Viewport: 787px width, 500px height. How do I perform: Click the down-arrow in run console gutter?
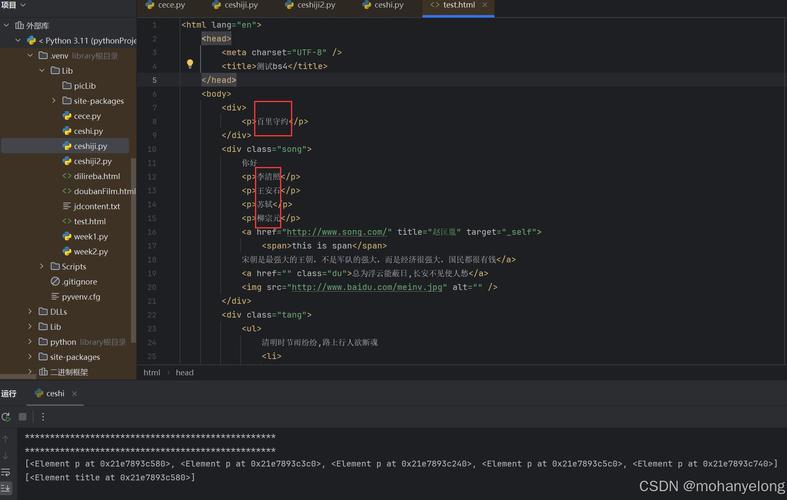pos(6,455)
